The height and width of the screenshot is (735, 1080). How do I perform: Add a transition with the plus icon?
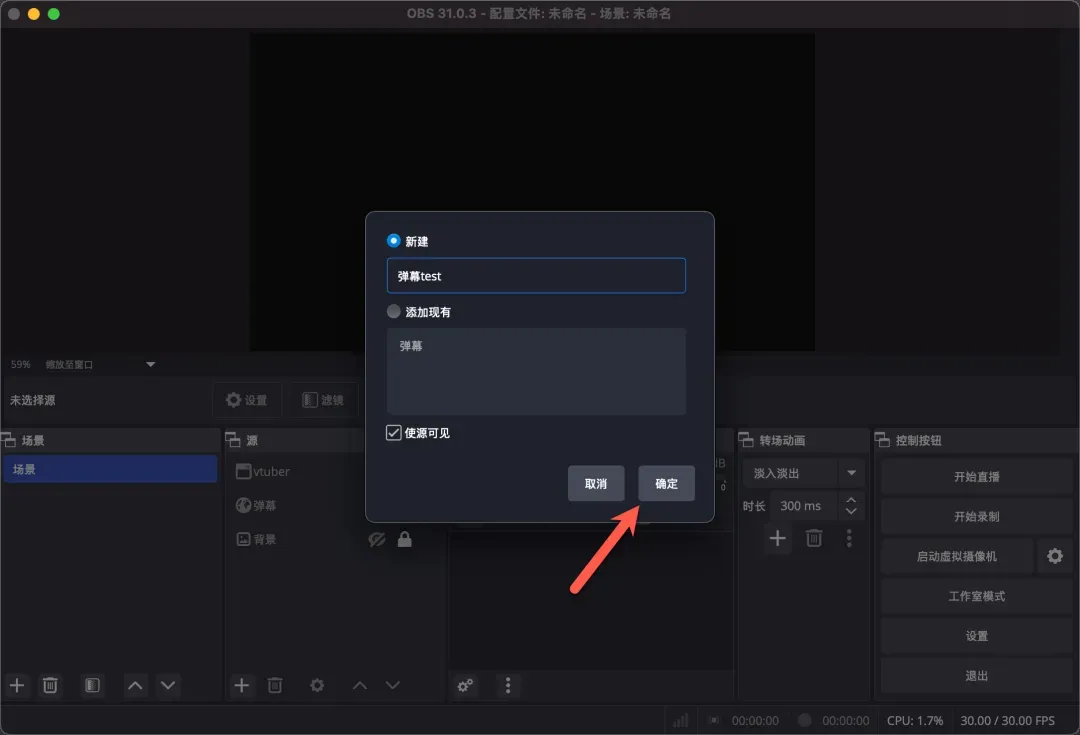[778, 538]
